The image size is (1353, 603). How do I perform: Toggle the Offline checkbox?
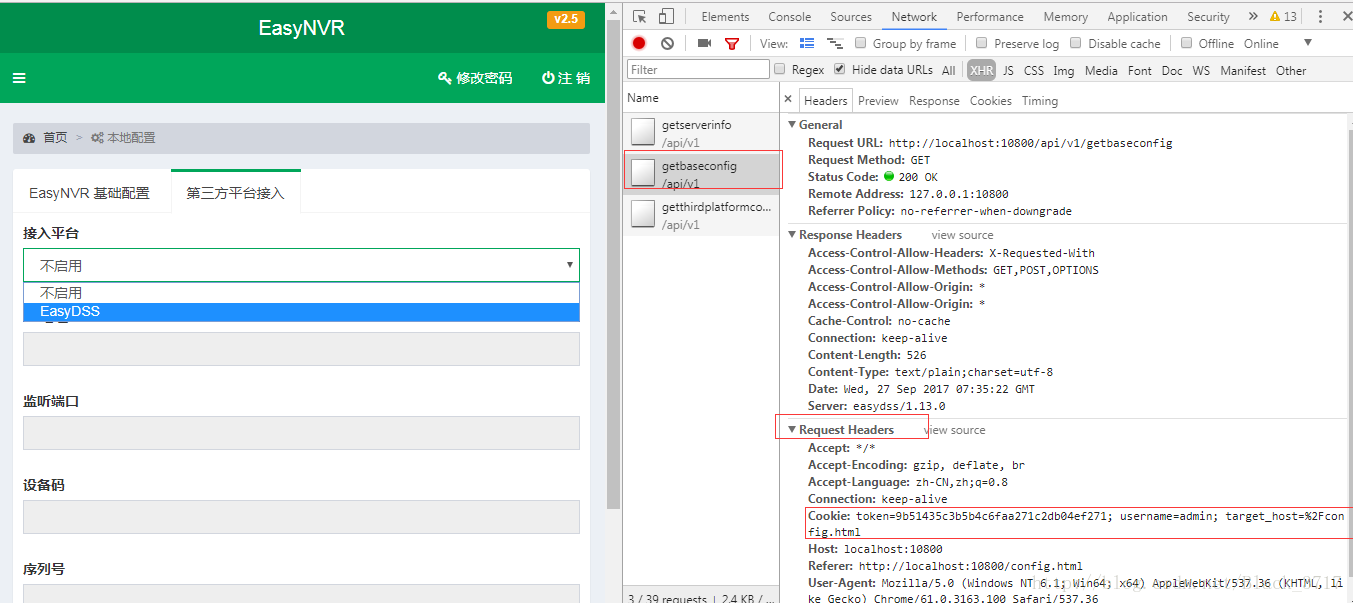(1186, 43)
